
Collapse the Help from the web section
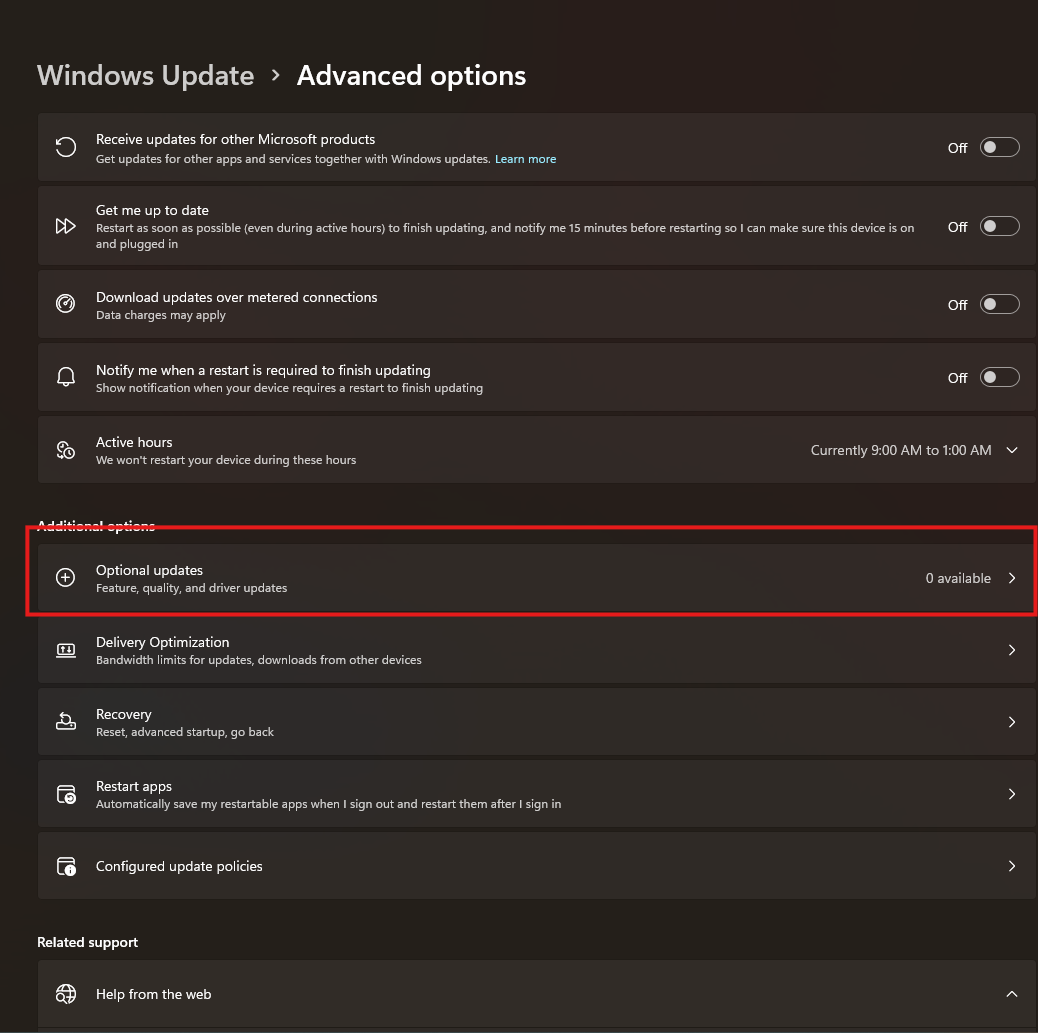[x=1012, y=994]
